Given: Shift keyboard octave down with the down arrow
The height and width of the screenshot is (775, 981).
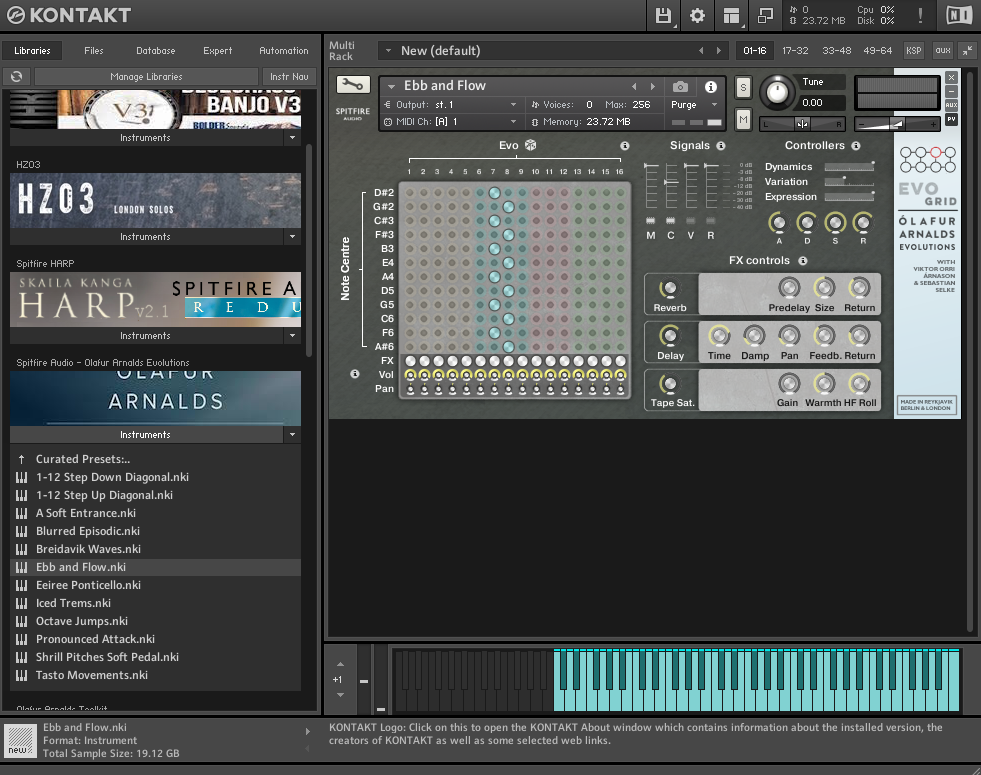Looking at the screenshot, I should pos(340,694).
